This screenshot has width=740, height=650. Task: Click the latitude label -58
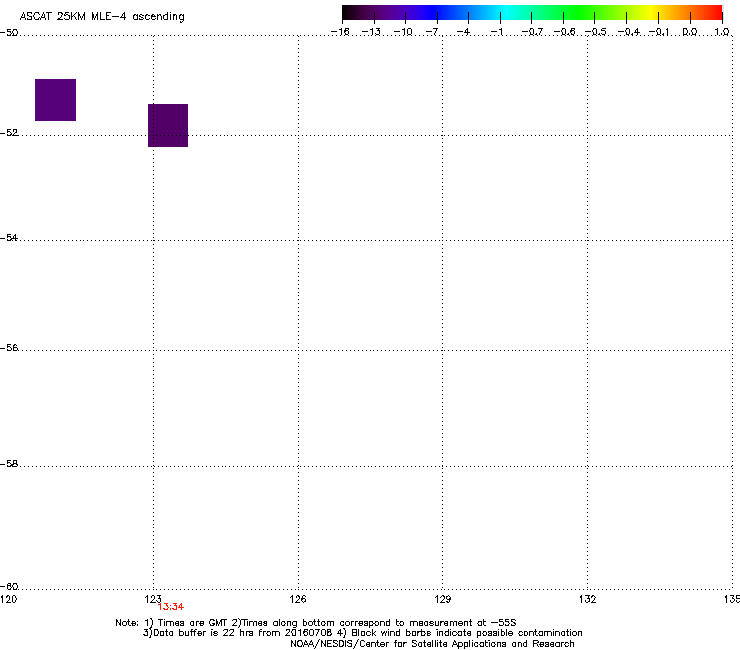[x=9, y=464]
